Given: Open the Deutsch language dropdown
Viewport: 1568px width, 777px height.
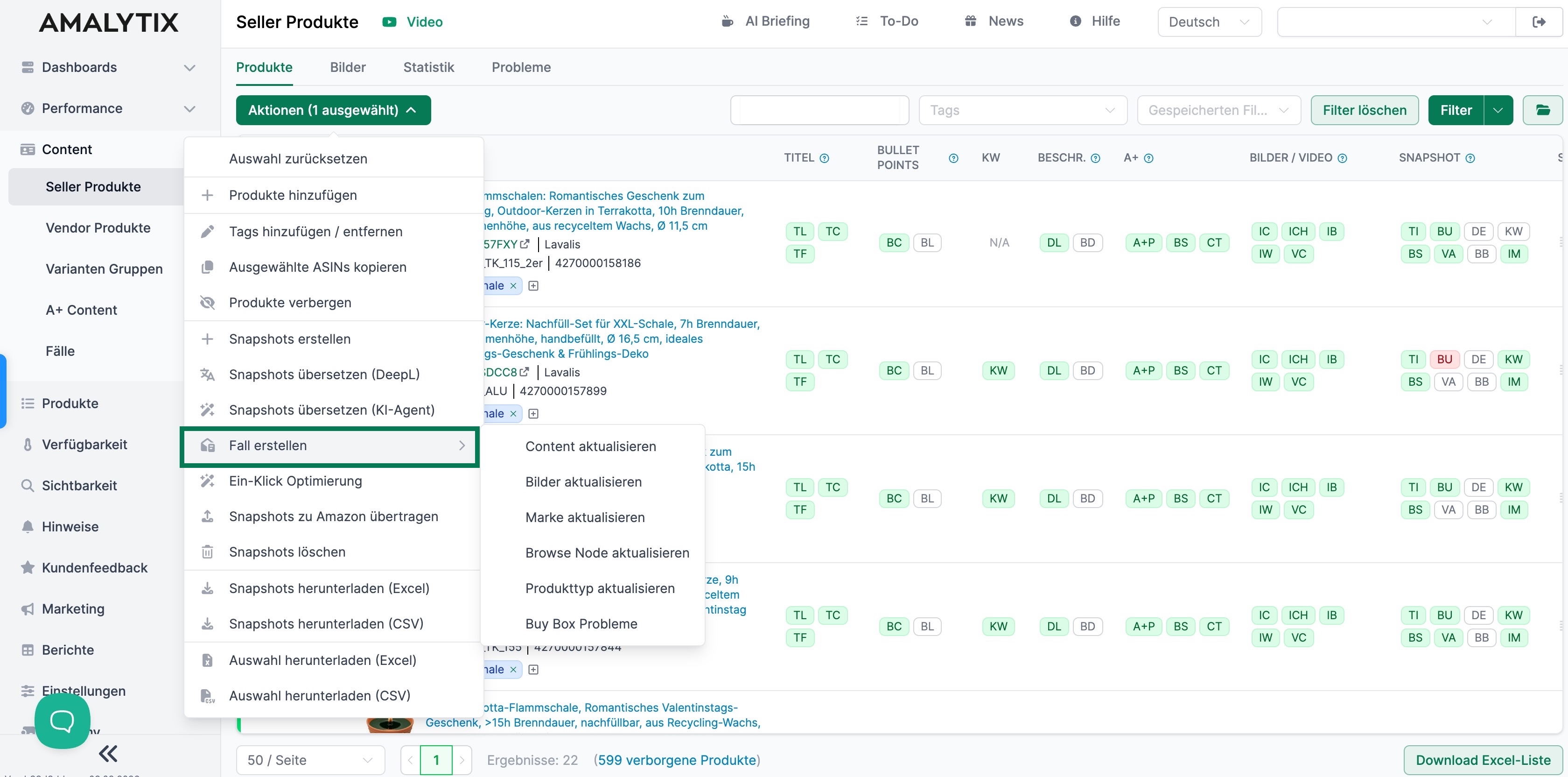Looking at the screenshot, I should click(x=1208, y=22).
